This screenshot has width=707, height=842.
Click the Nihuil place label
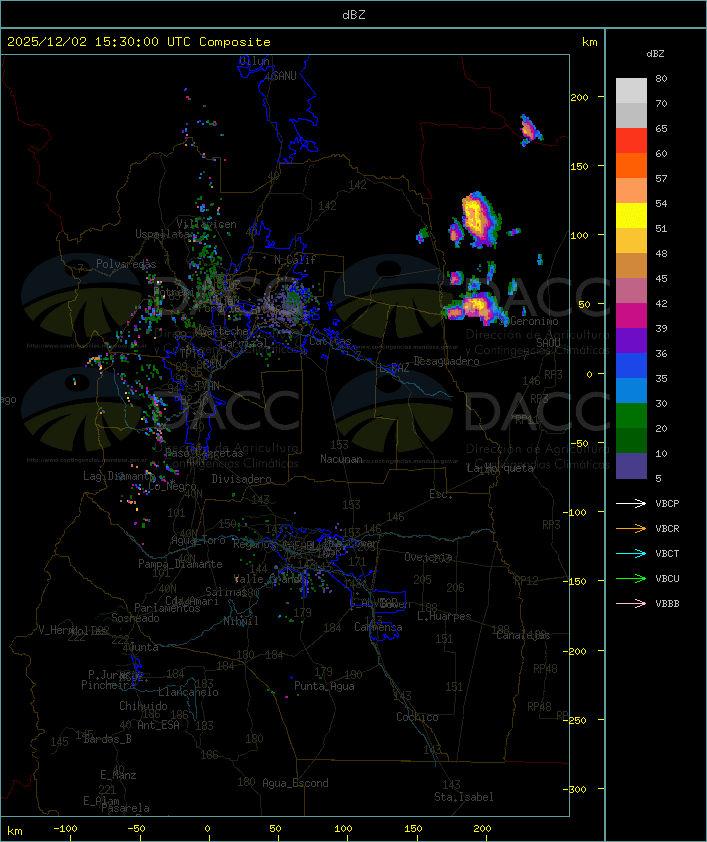coord(241,621)
